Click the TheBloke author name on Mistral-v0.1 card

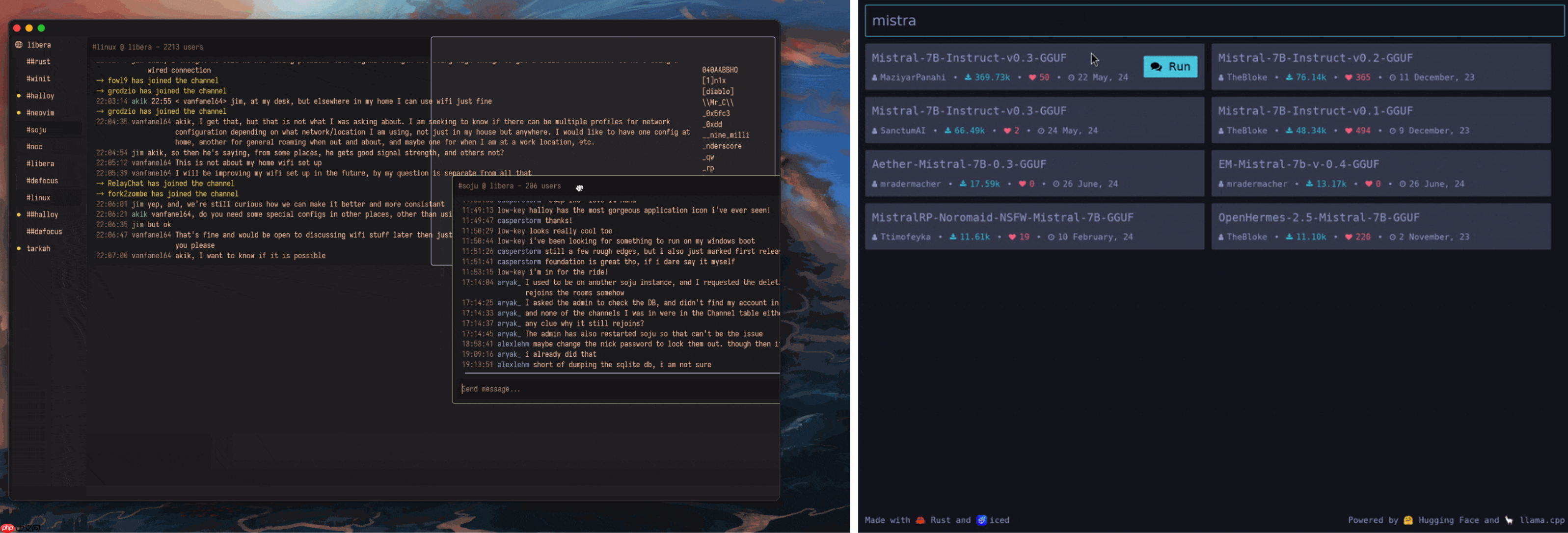tap(1246, 130)
